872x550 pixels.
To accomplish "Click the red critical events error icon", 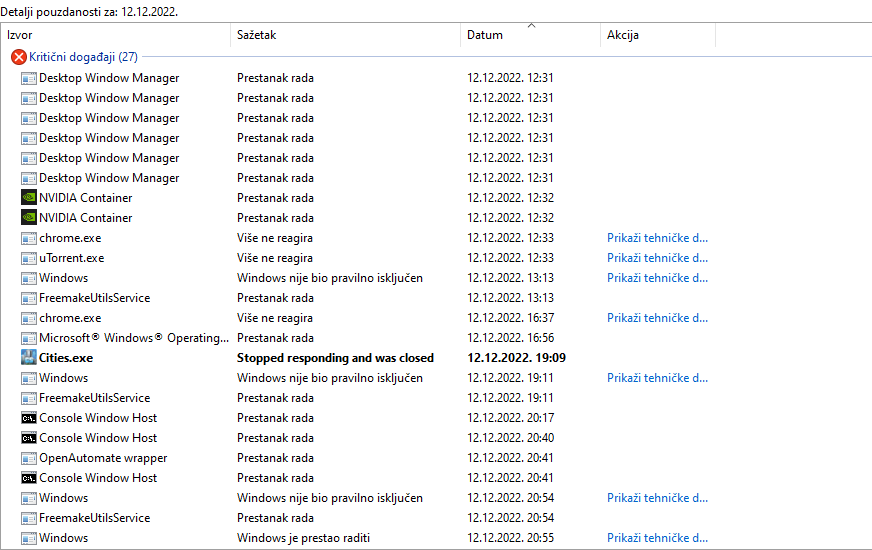I will click(19, 57).
